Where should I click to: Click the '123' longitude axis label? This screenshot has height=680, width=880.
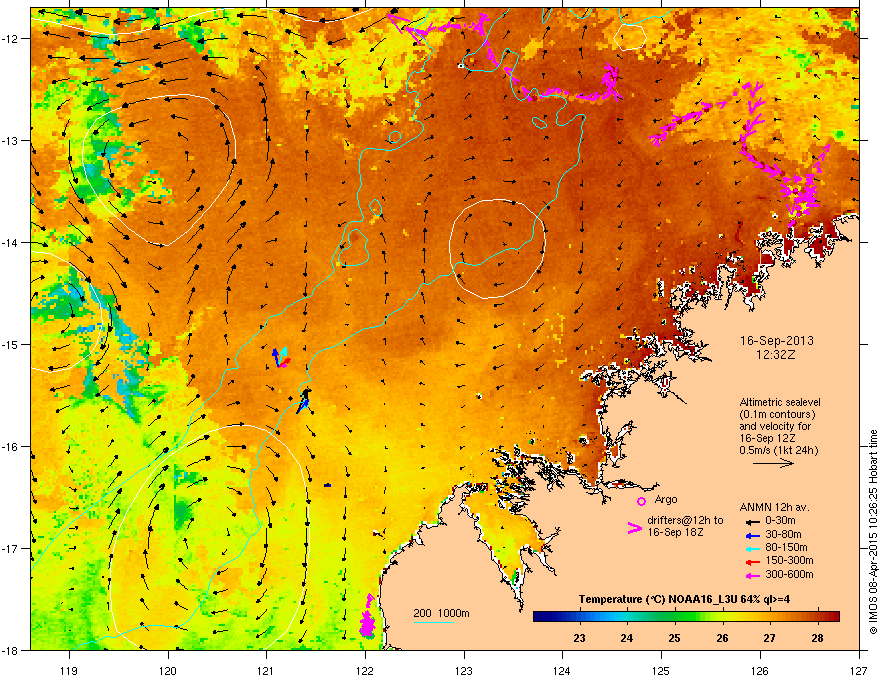(464, 670)
